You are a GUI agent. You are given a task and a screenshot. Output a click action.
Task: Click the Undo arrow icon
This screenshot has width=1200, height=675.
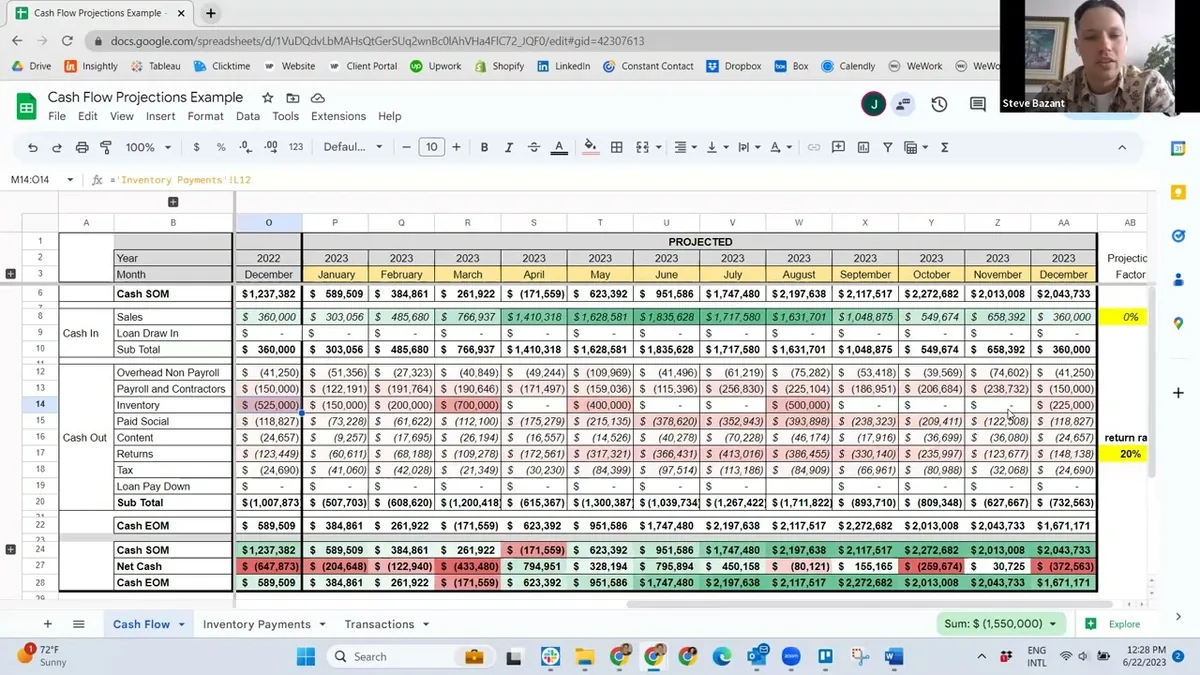[x=32, y=147]
